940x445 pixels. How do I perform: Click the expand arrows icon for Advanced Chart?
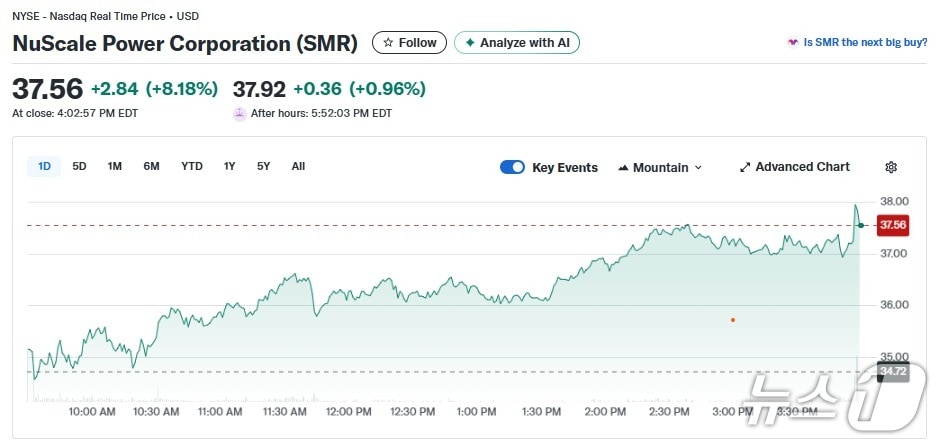coord(745,167)
